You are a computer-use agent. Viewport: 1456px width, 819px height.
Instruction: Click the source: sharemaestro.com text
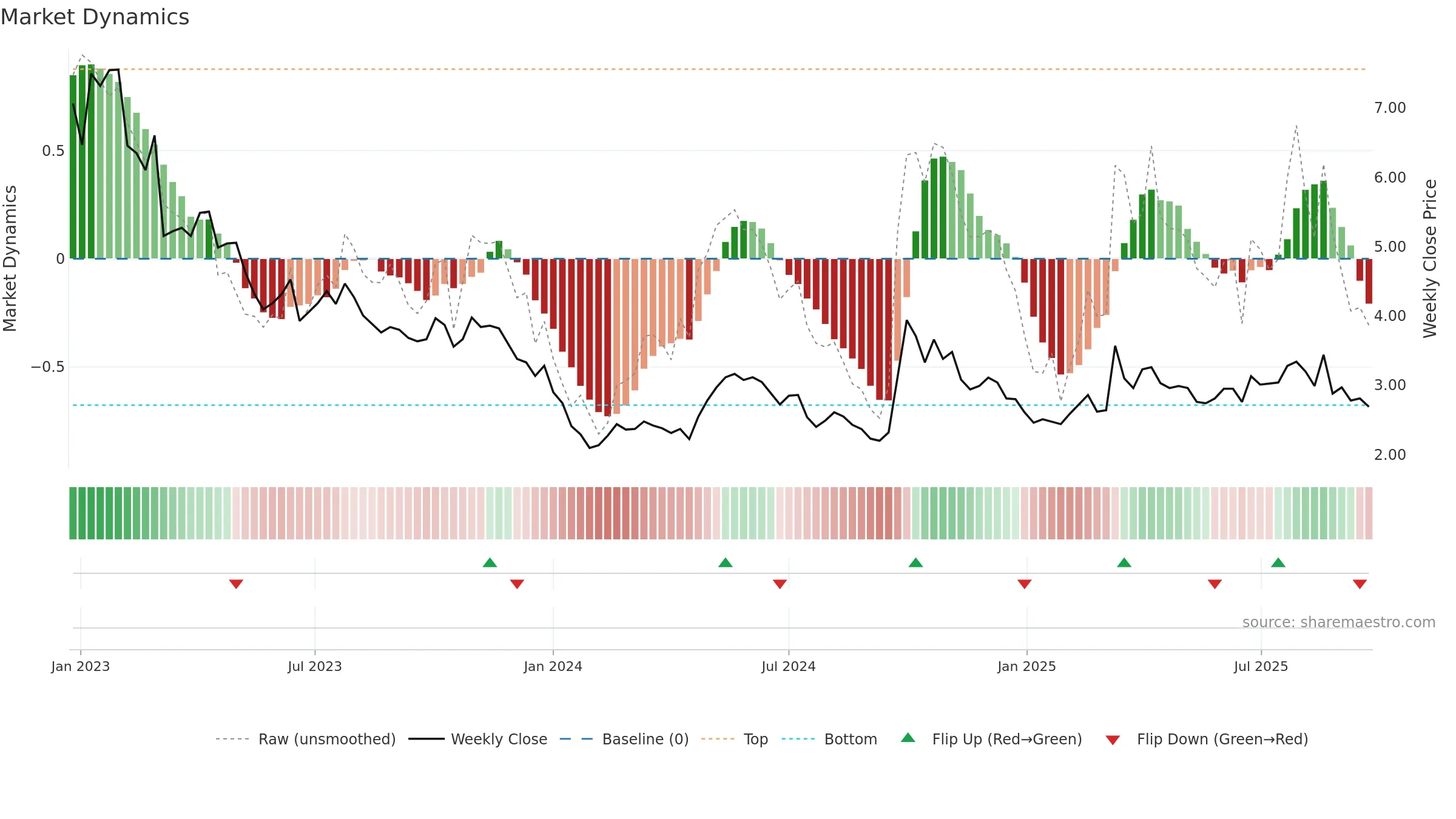point(1338,622)
